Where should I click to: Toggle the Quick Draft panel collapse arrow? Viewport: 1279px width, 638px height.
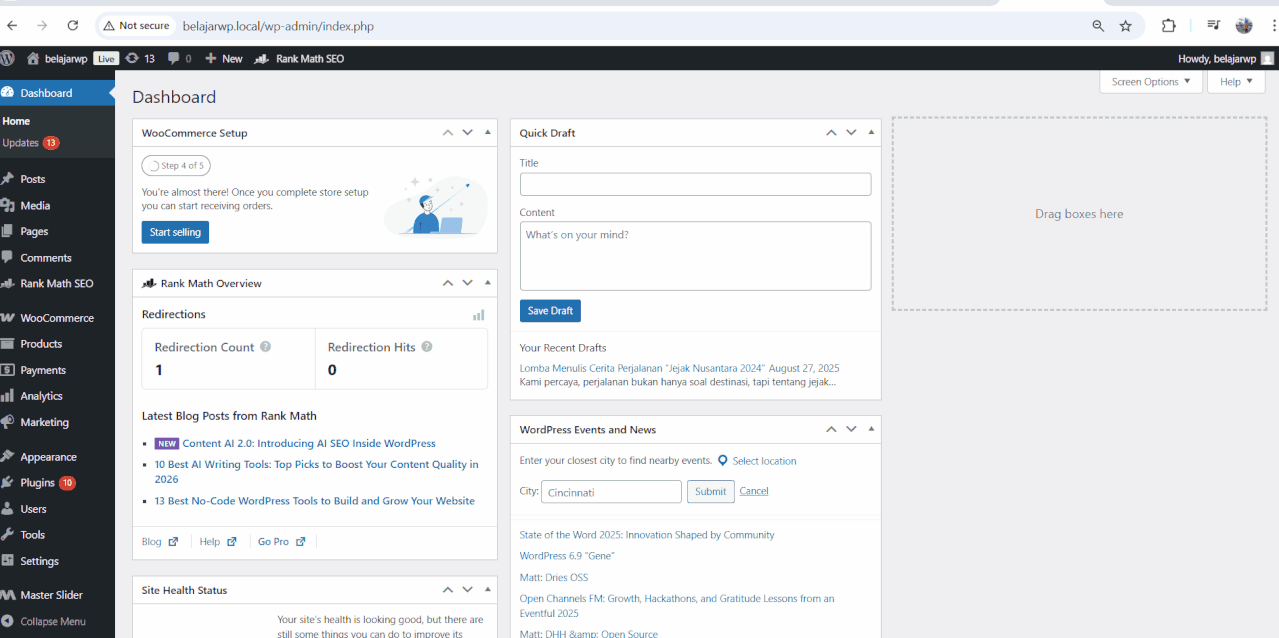click(x=871, y=132)
